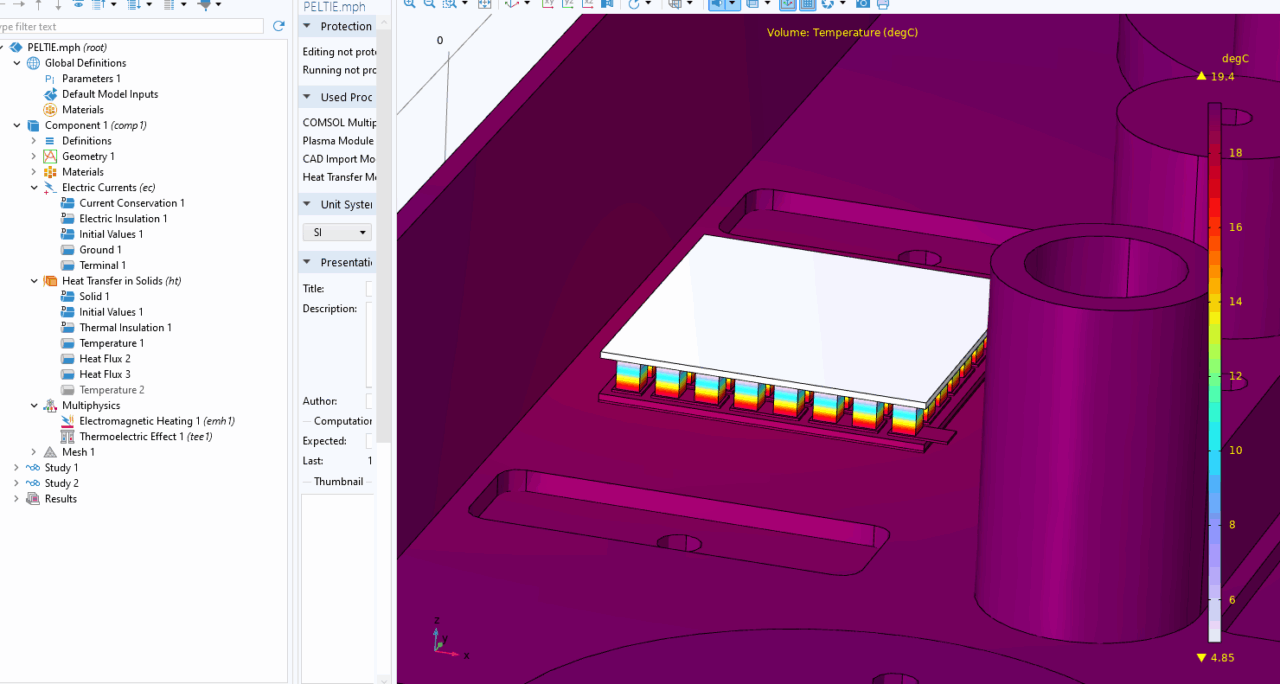Click the XYZ axis triad in graphics

pos(449,638)
